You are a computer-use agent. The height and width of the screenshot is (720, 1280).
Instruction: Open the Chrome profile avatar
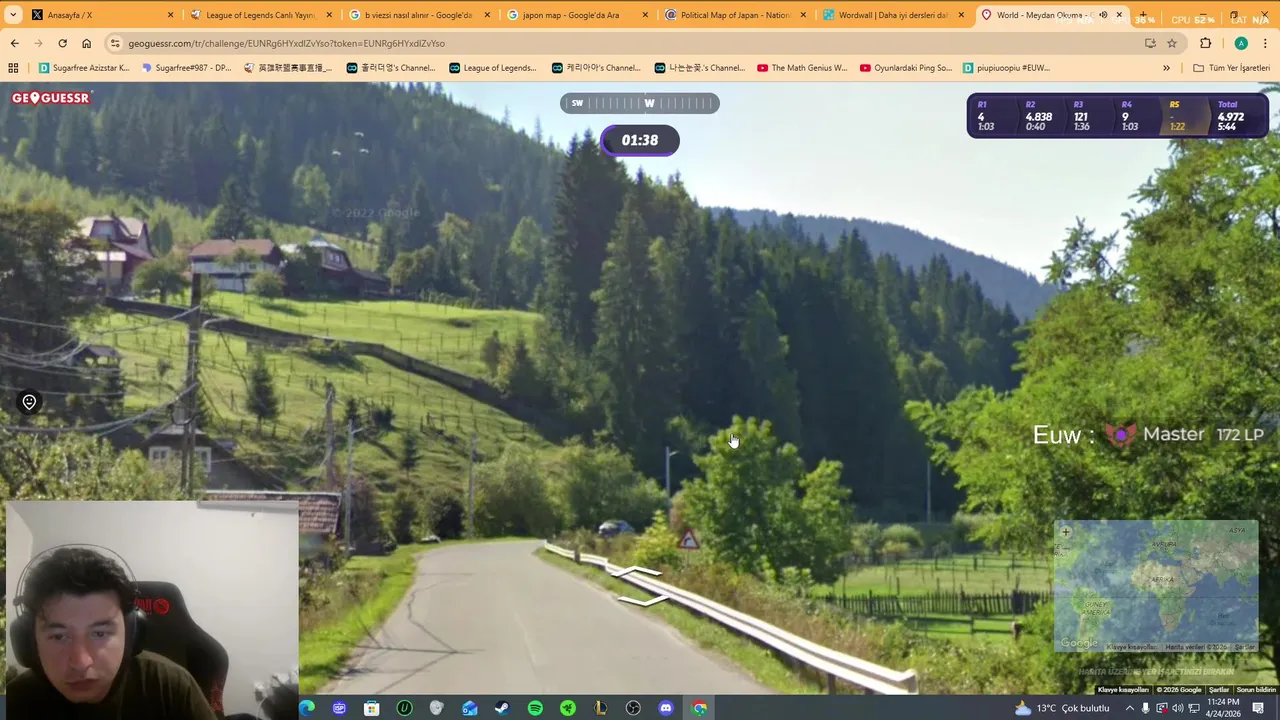1241,43
